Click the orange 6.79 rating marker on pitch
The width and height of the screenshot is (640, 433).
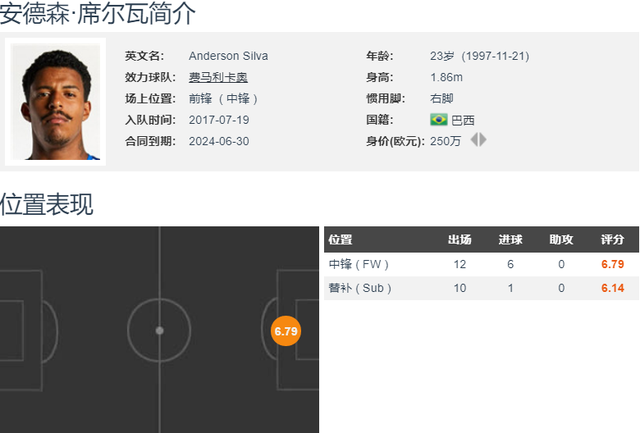click(x=286, y=330)
